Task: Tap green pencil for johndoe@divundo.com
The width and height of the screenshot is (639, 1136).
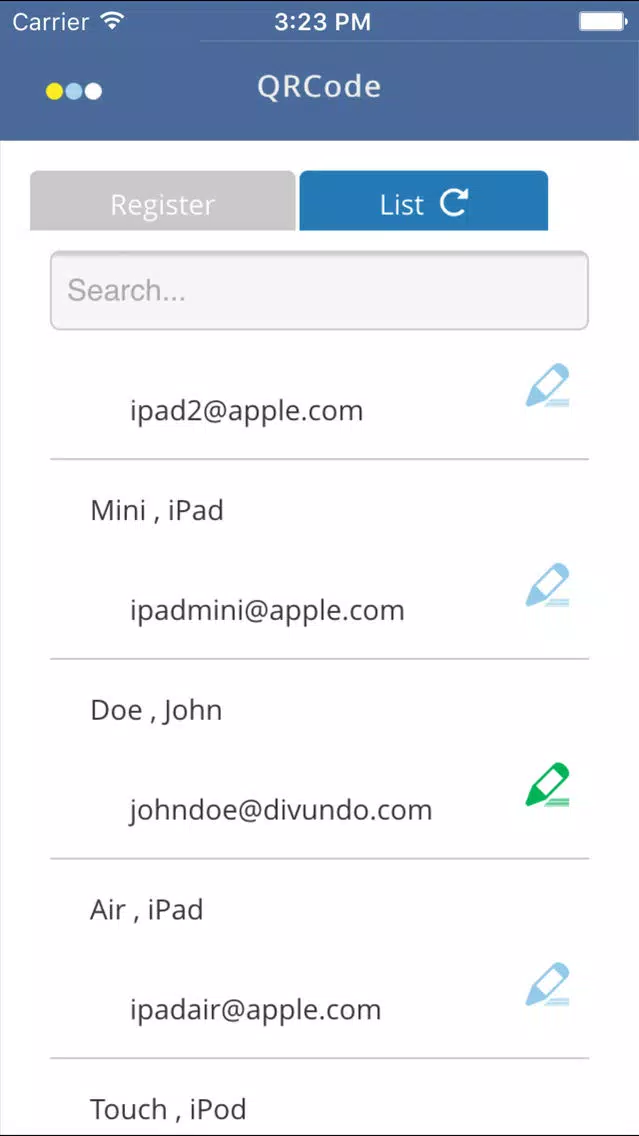Action: 548,785
